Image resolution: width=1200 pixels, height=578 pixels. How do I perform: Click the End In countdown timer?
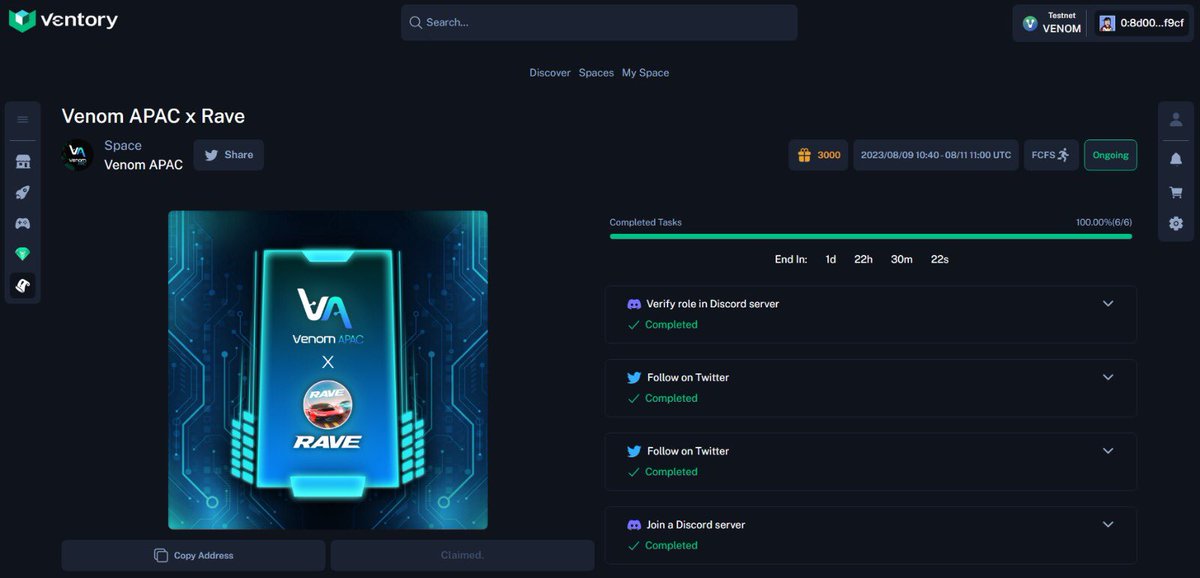tap(861, 259)
